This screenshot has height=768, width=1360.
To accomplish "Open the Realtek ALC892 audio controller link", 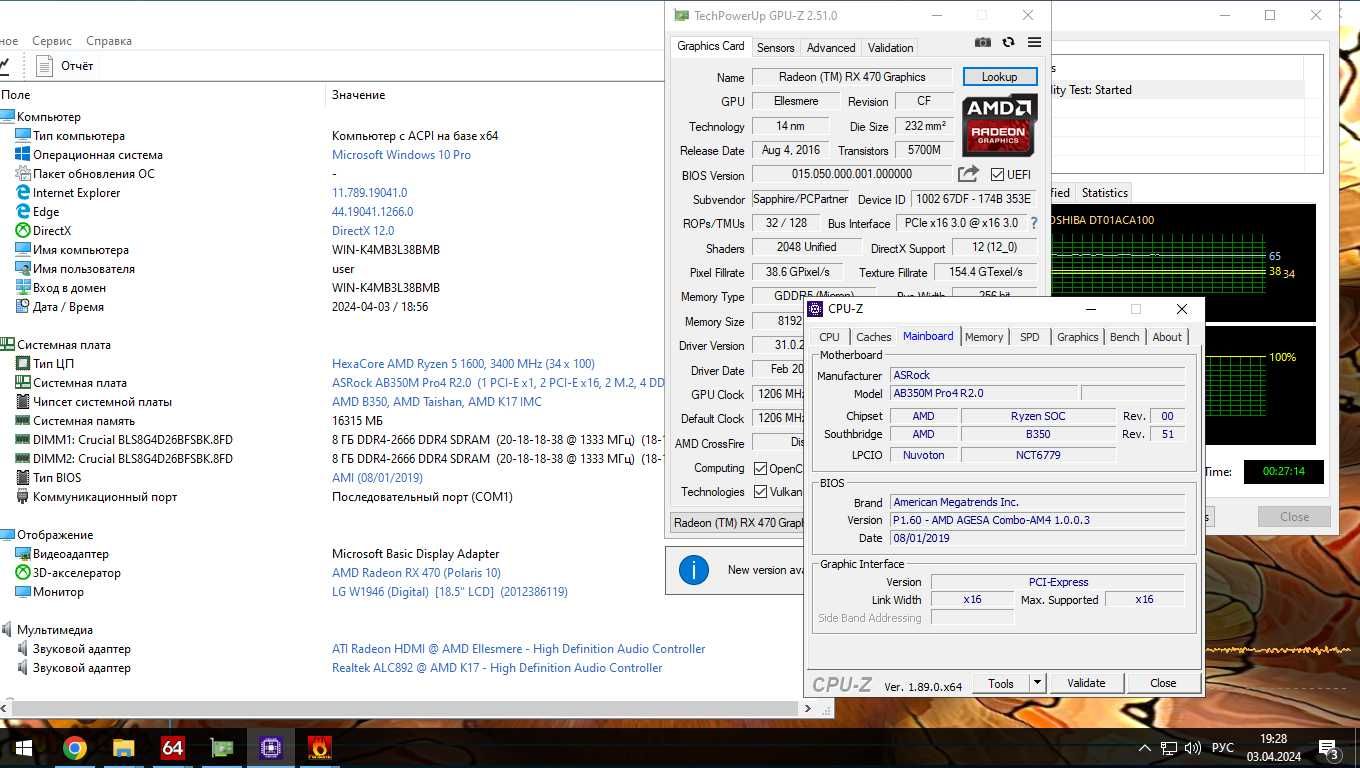I will (x=497, y=668).
